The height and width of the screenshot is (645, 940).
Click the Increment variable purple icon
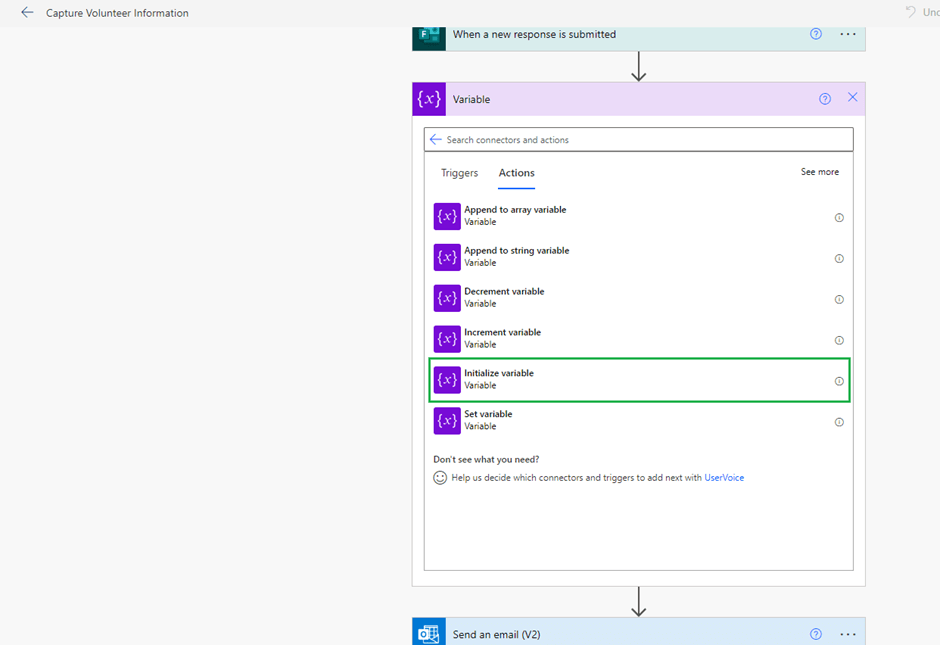click(x=447, y=339)
